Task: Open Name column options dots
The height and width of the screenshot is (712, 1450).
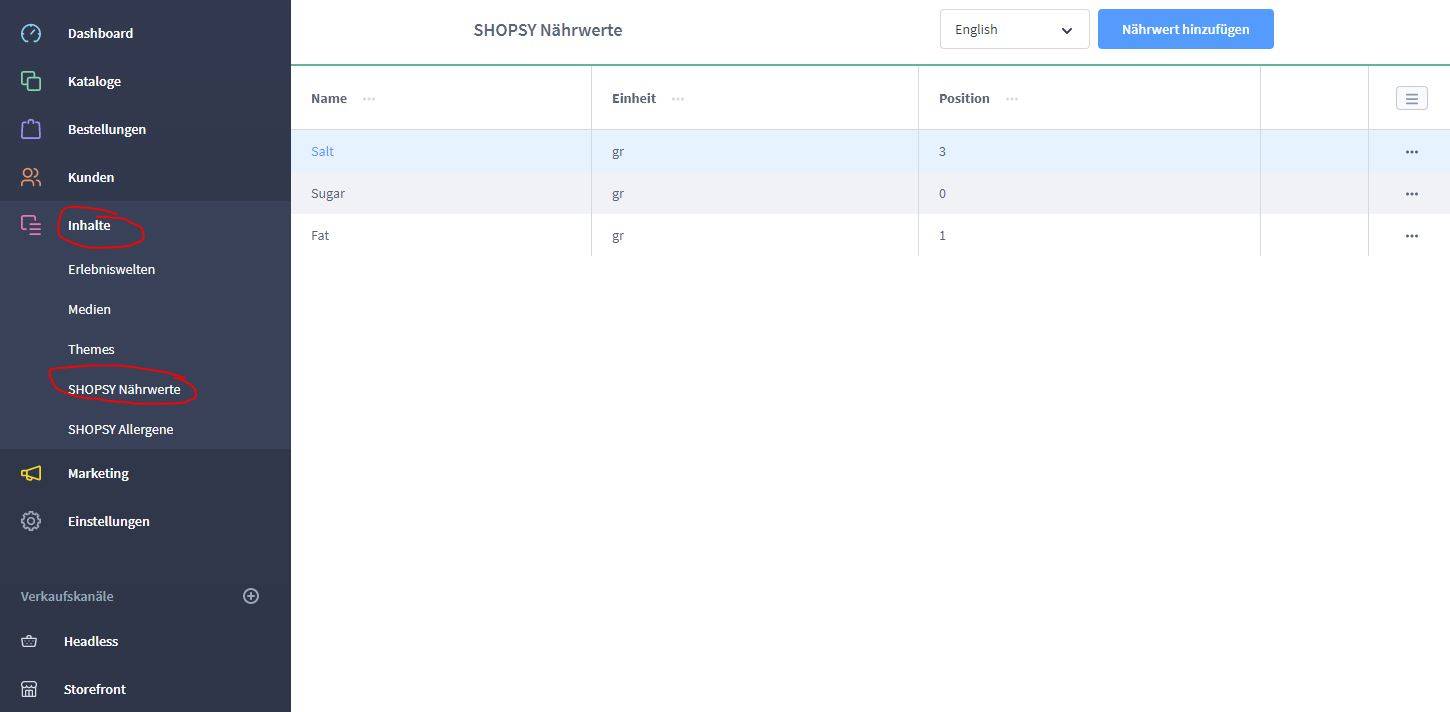Action: [x=369, y=98]
